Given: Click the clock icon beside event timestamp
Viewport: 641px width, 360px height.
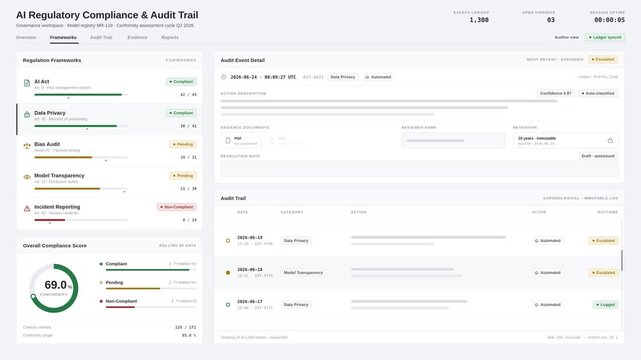Looking at the screenshot, I should (x=224, y=77).
